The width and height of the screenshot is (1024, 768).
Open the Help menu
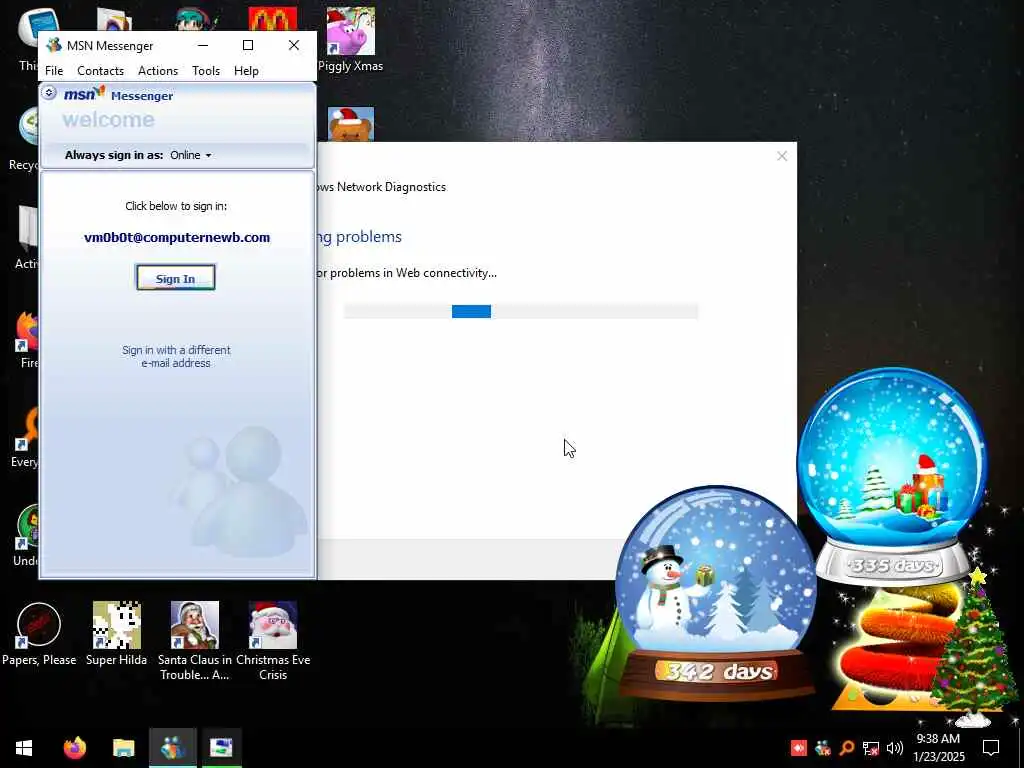246,71
